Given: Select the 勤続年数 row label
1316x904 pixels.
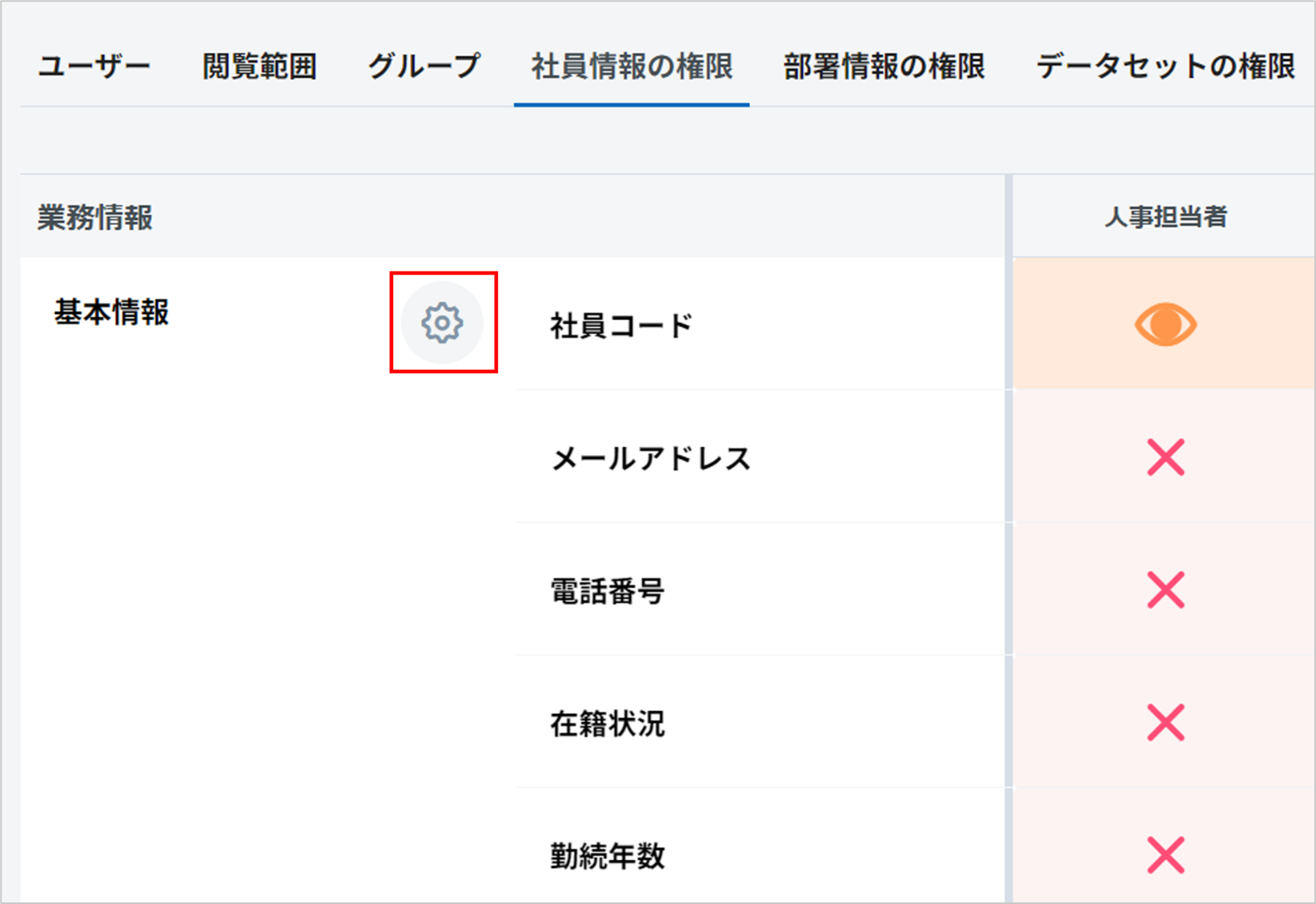Looking at the screenshot, I should [x=607, y=856].
